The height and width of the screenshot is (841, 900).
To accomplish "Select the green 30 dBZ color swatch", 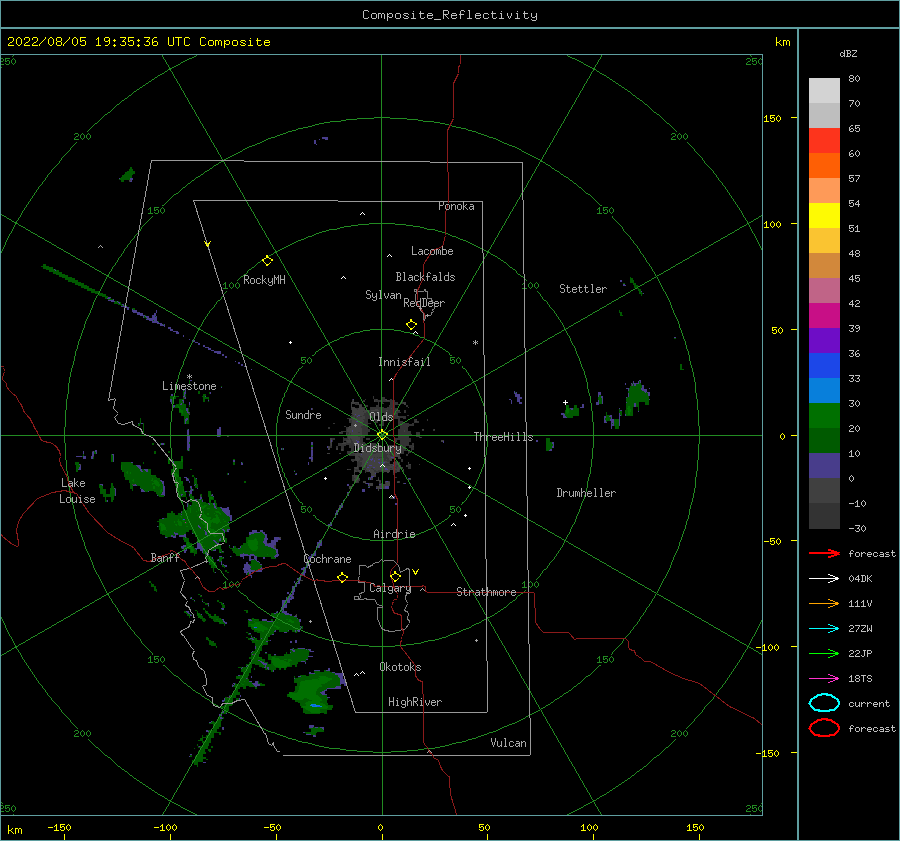I will point(824,416).
